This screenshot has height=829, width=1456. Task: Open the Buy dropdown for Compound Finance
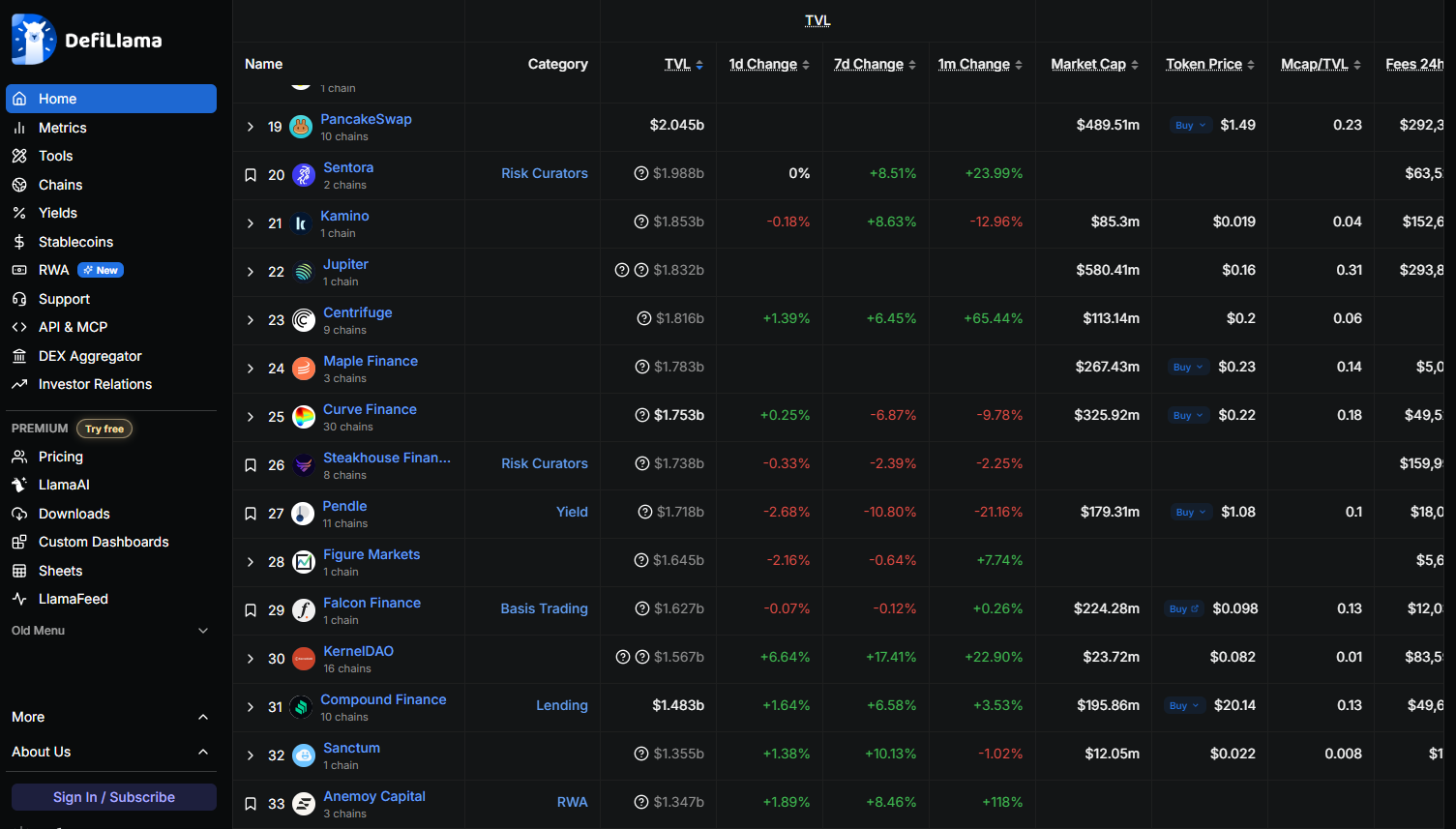coord(1184,705)
